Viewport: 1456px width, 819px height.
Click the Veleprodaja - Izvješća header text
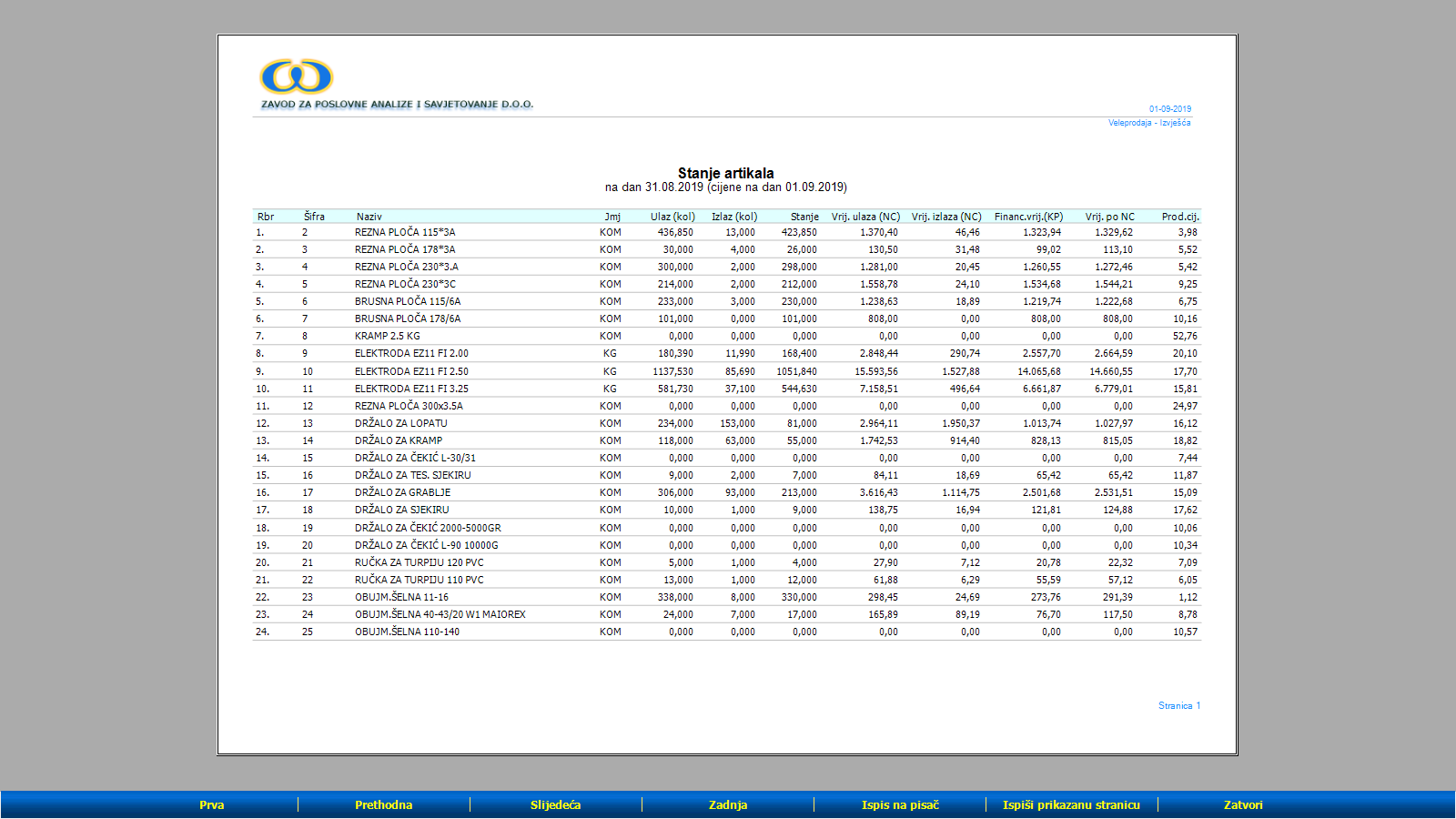click(1148, 123)
